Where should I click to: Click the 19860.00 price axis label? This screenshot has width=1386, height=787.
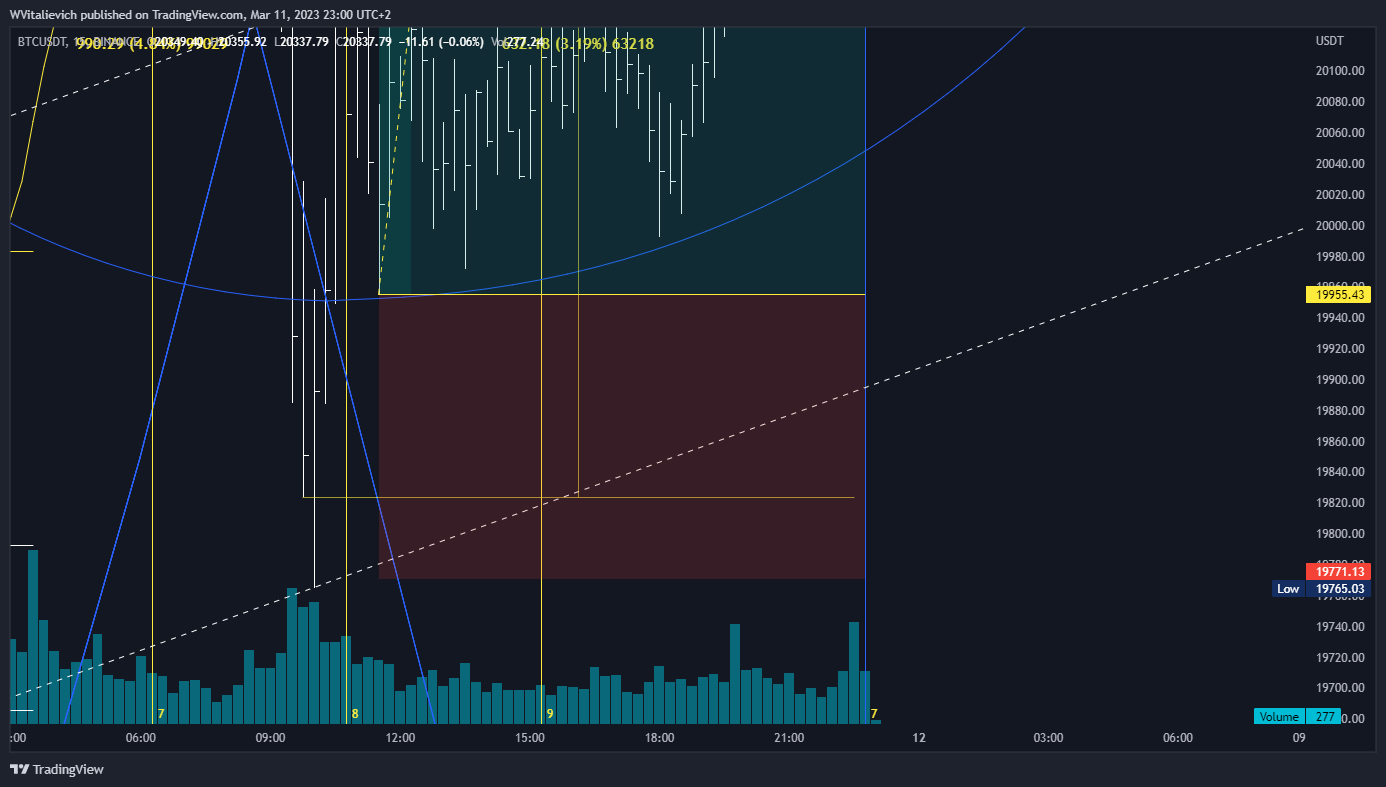pos(1341,442)
